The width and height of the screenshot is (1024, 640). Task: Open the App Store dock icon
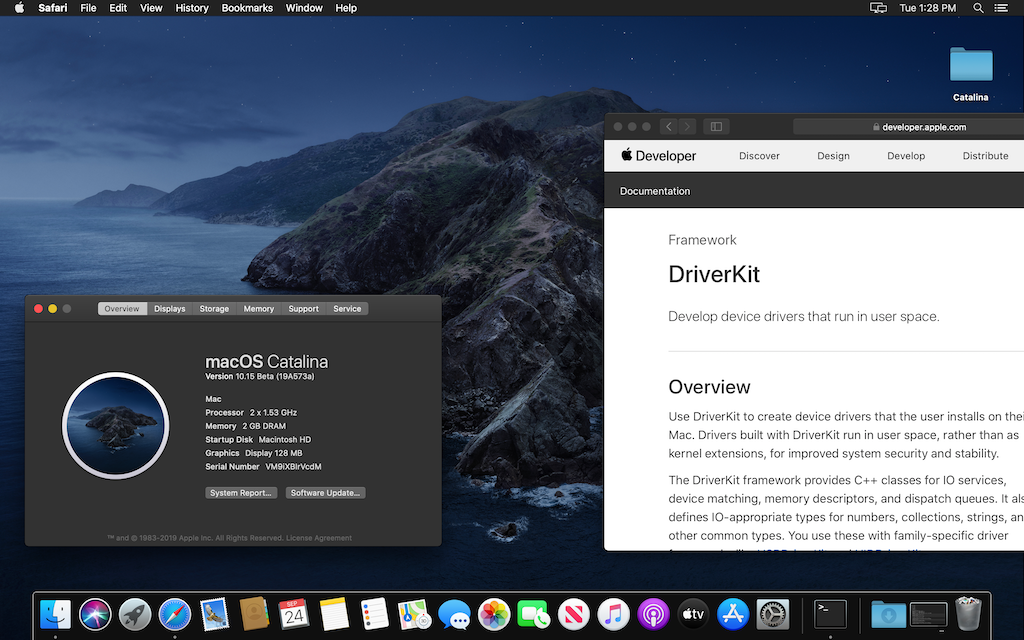pyautogui.click(x=733, y=613)
